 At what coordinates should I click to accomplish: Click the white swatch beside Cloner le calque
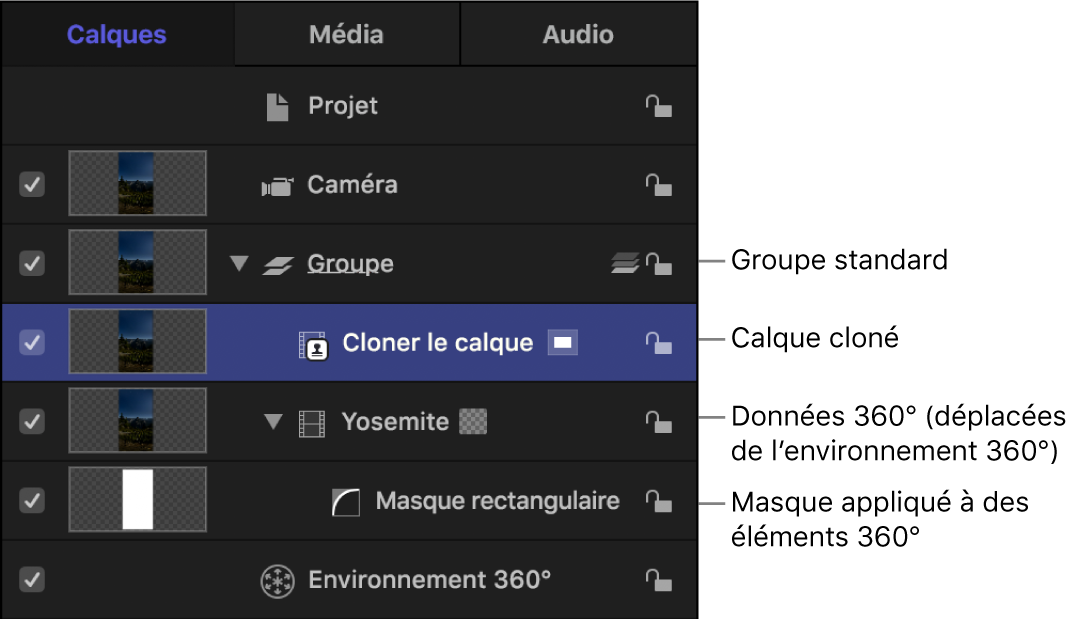pyautogui.click(x=562, y=342)
